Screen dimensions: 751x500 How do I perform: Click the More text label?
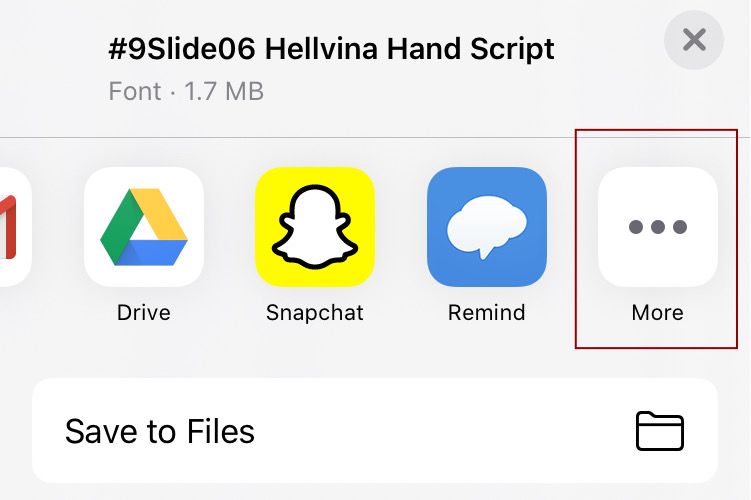pos(658,313)
